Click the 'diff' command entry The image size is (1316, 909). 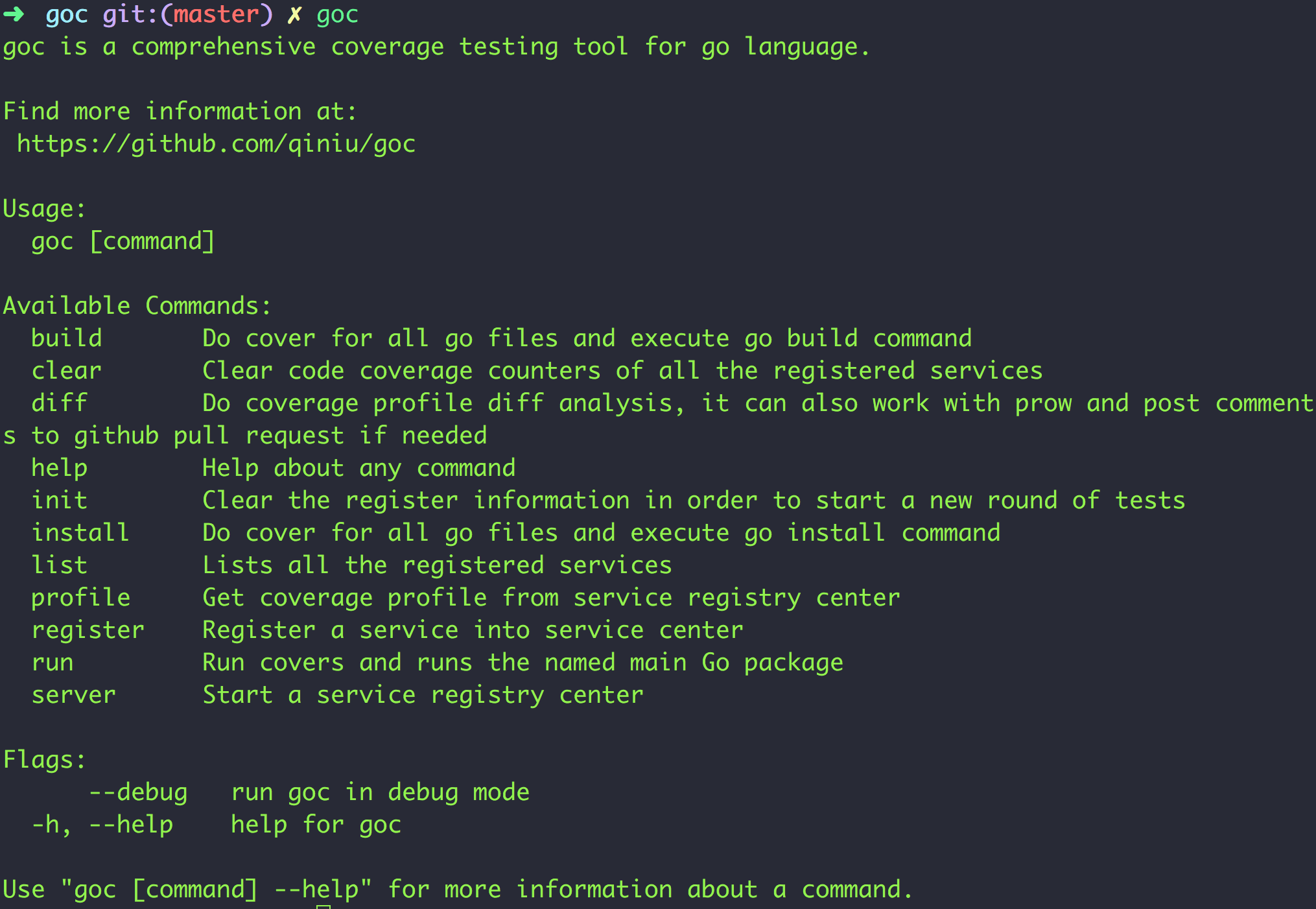[x=60, y=403]
